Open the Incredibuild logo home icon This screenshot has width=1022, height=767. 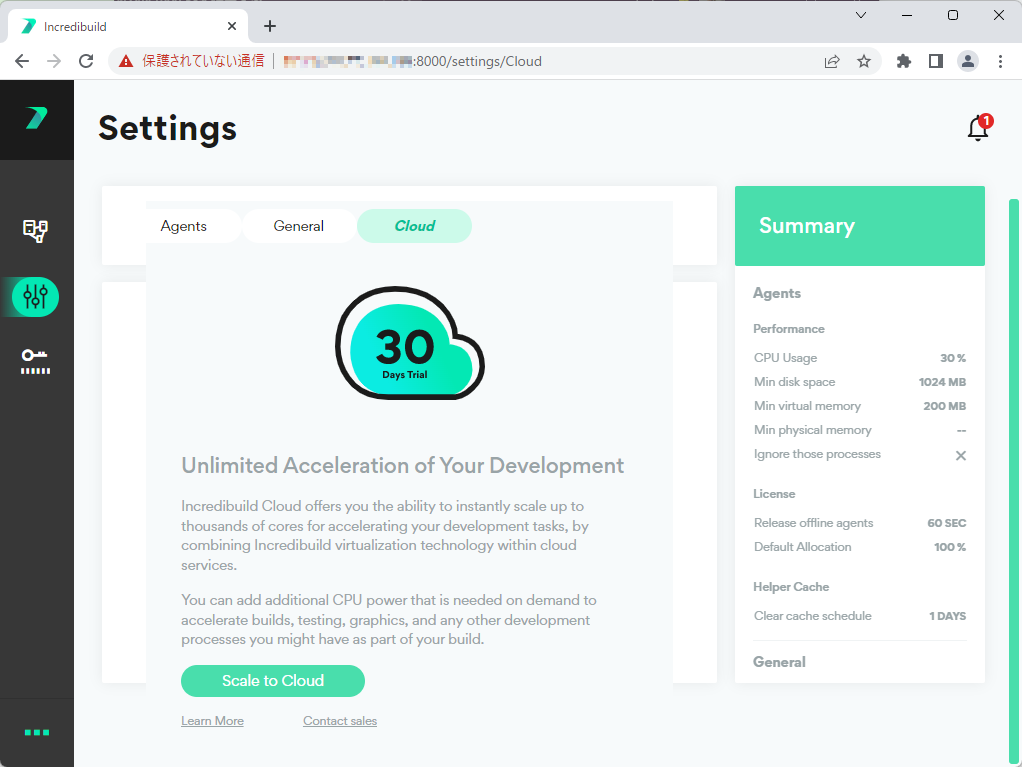(x=37, y=119)
